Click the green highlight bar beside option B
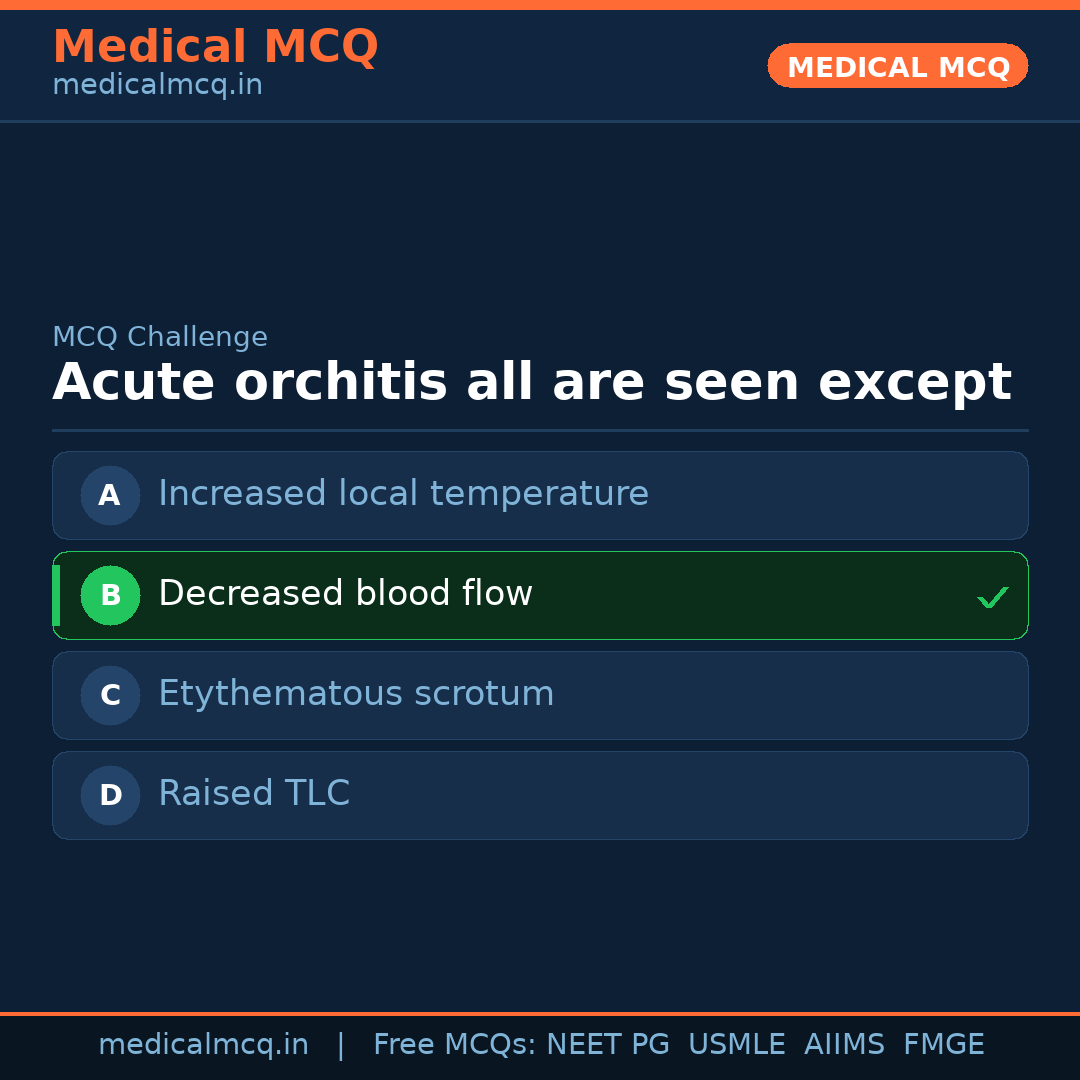The width and height of the screenshot is (1080, 1080). [x=55, y=595]
